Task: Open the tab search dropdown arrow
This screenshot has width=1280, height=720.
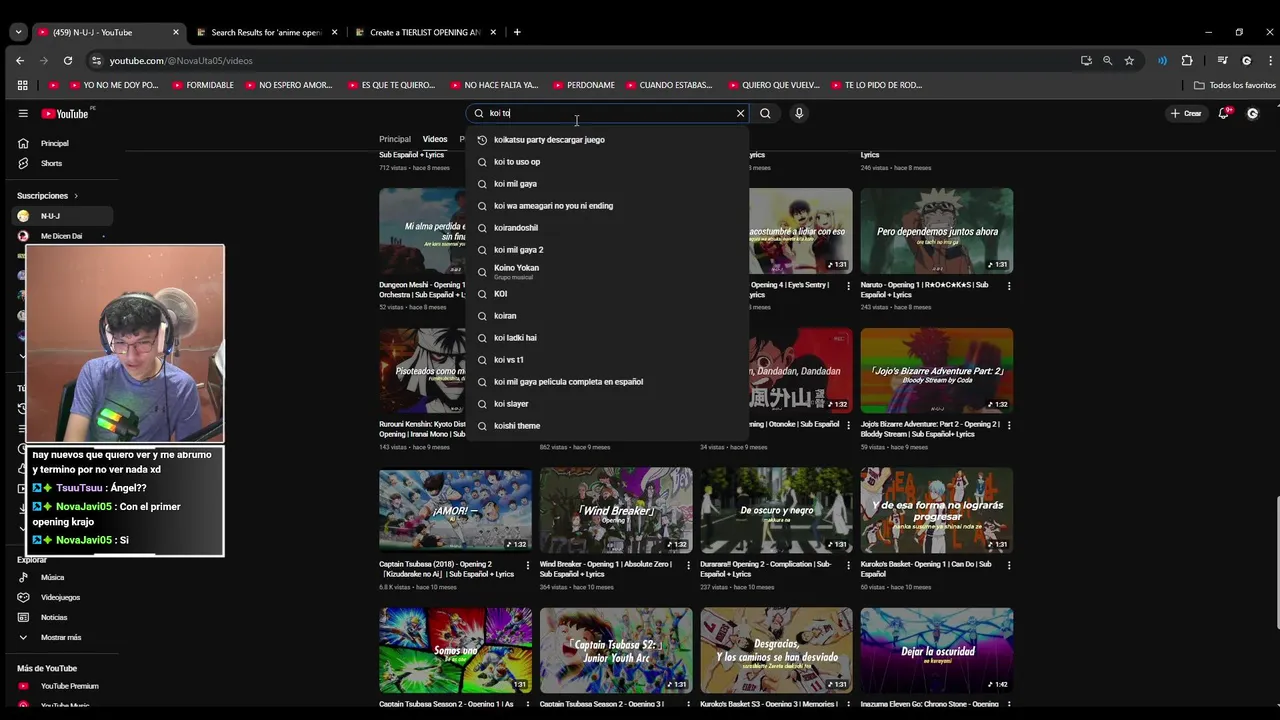Action: click(x=18, y=32)
